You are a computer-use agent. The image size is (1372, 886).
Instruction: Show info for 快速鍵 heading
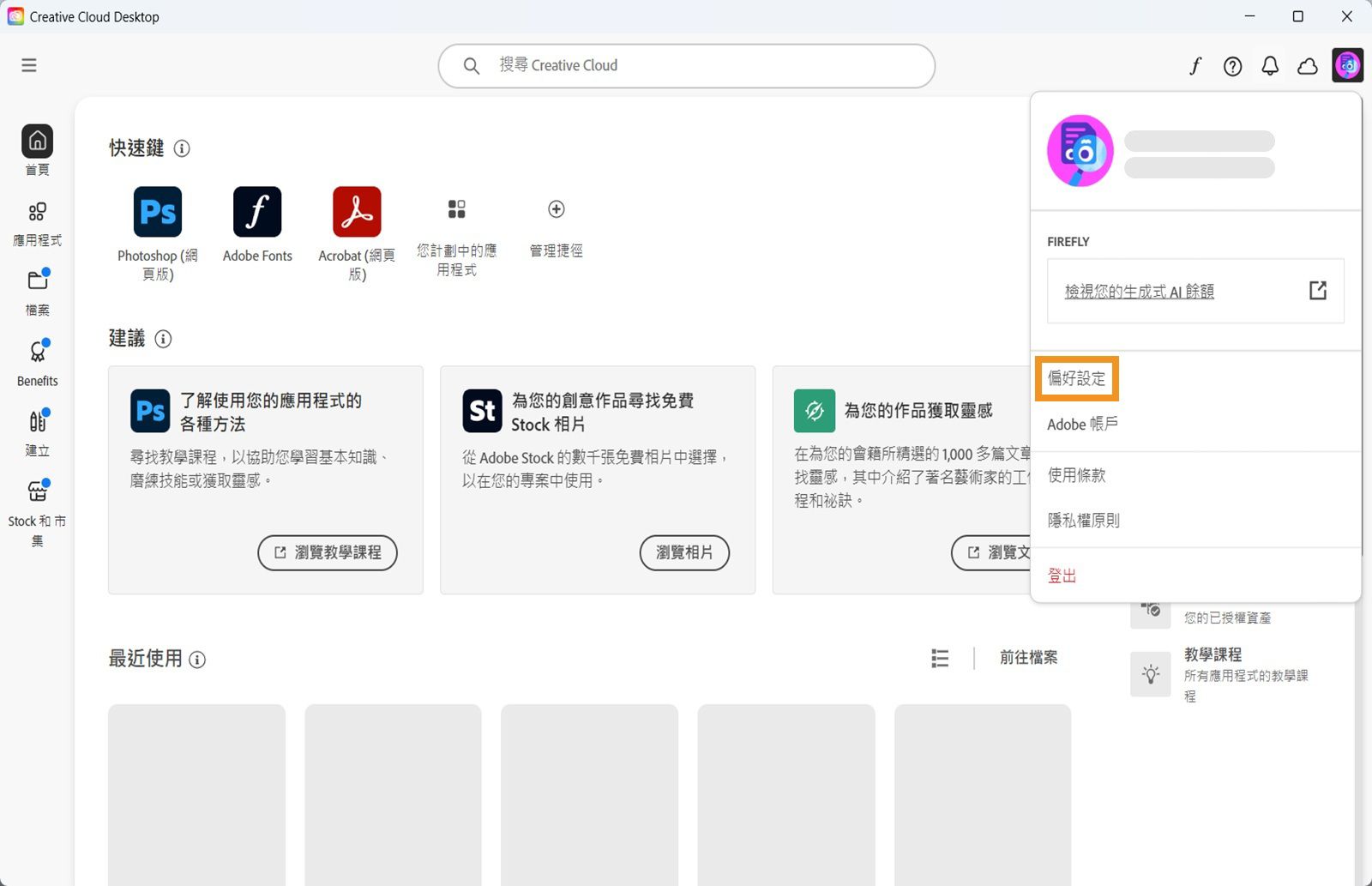[x=182, y=148]
